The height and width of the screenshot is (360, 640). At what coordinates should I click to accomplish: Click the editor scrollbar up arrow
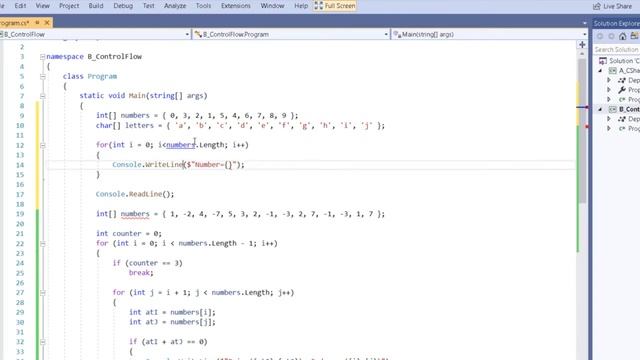582,54
